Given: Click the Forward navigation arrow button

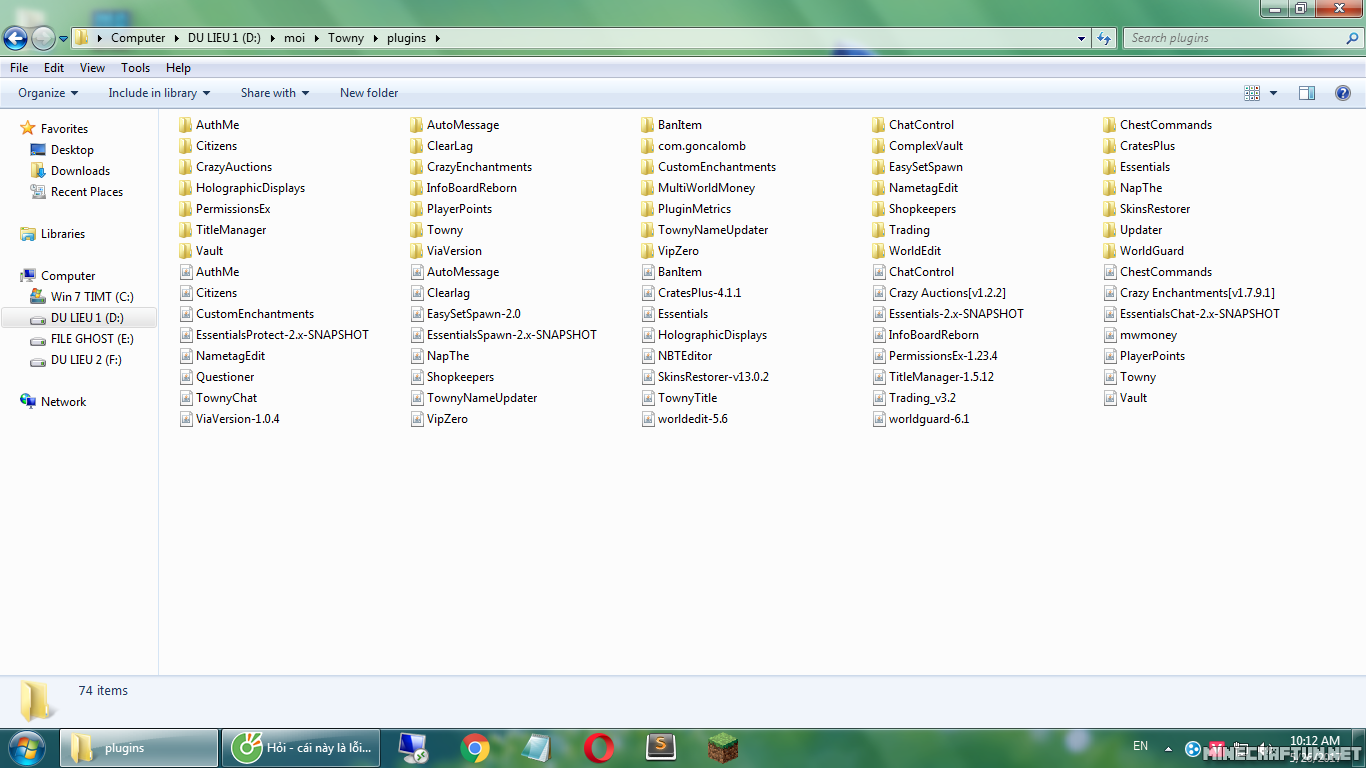Looking at the screenshot, I should pos(43,38).
